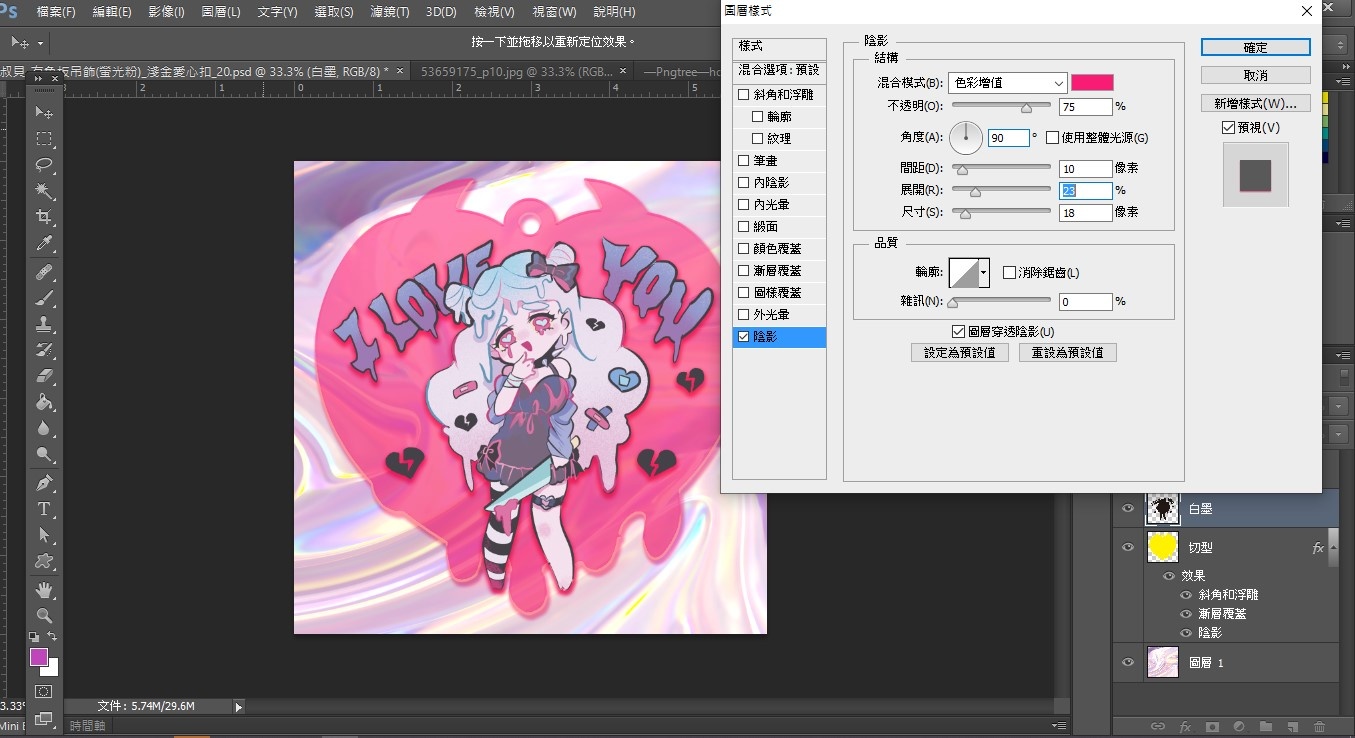Create a new group folder in Layers panel
Viewport: 1355px width, 738px height.
tap(1266, 726)
